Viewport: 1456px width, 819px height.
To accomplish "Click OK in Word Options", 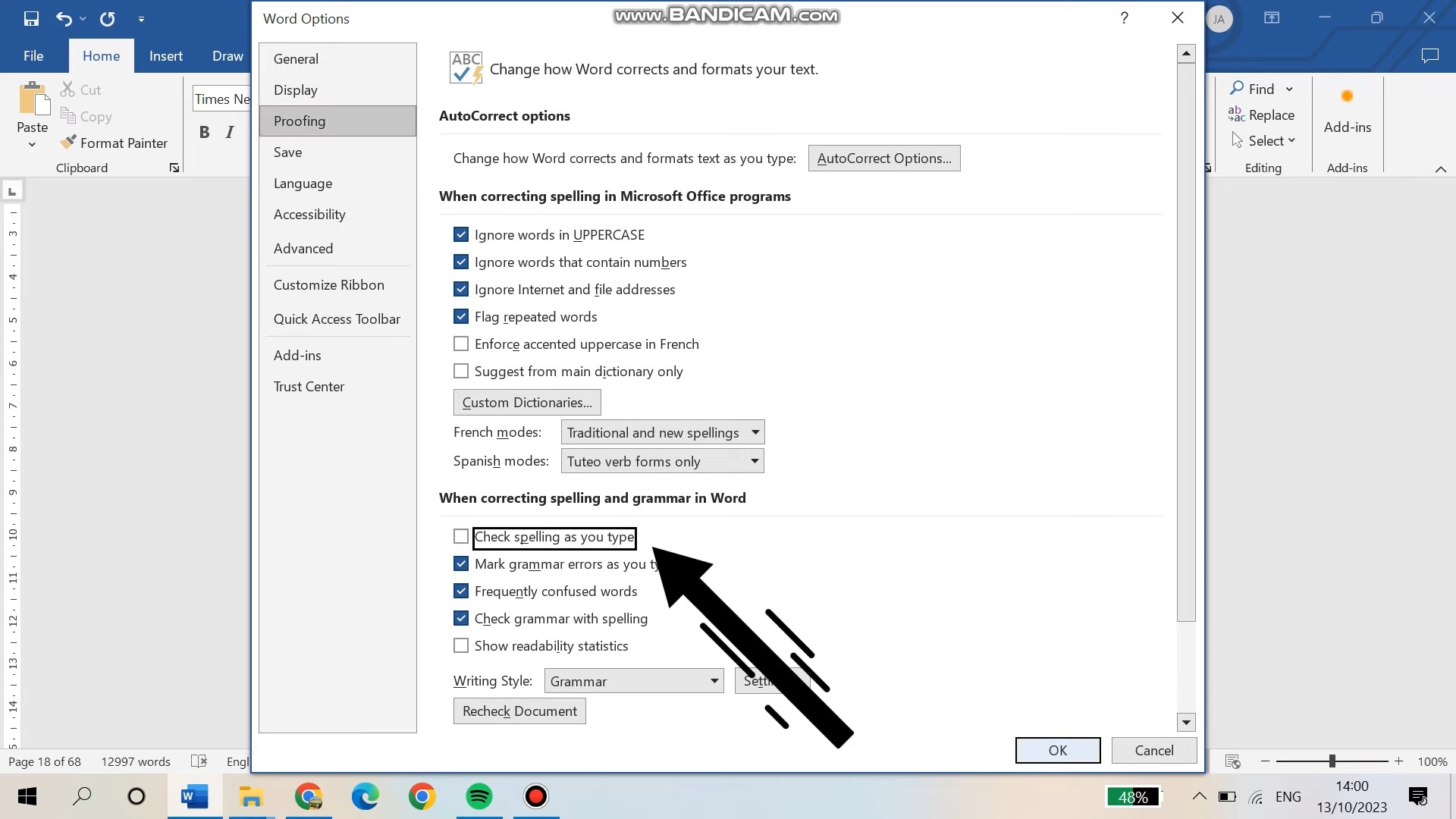I will click(1058, 750).
